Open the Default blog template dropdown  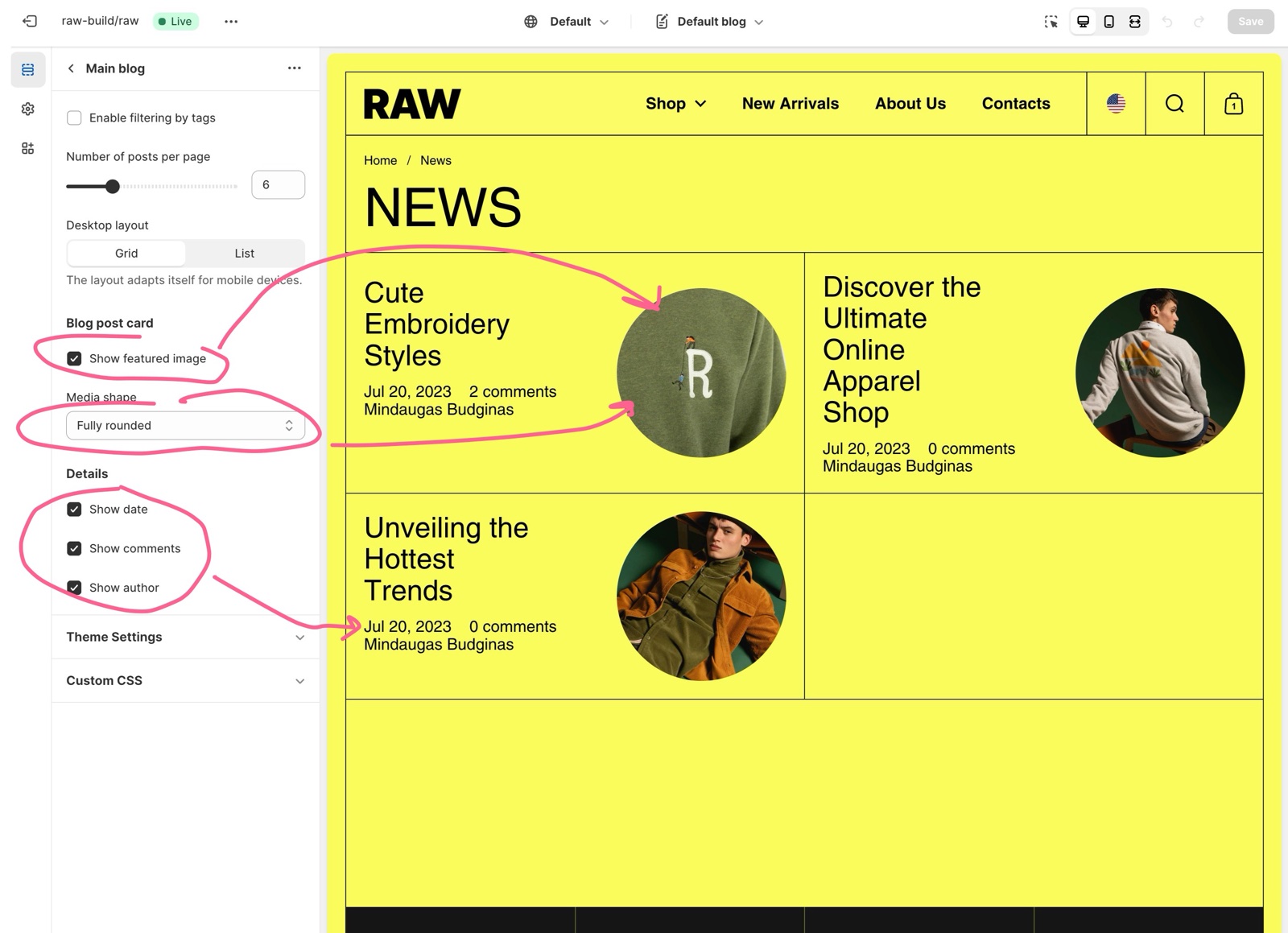coord(709,22)
